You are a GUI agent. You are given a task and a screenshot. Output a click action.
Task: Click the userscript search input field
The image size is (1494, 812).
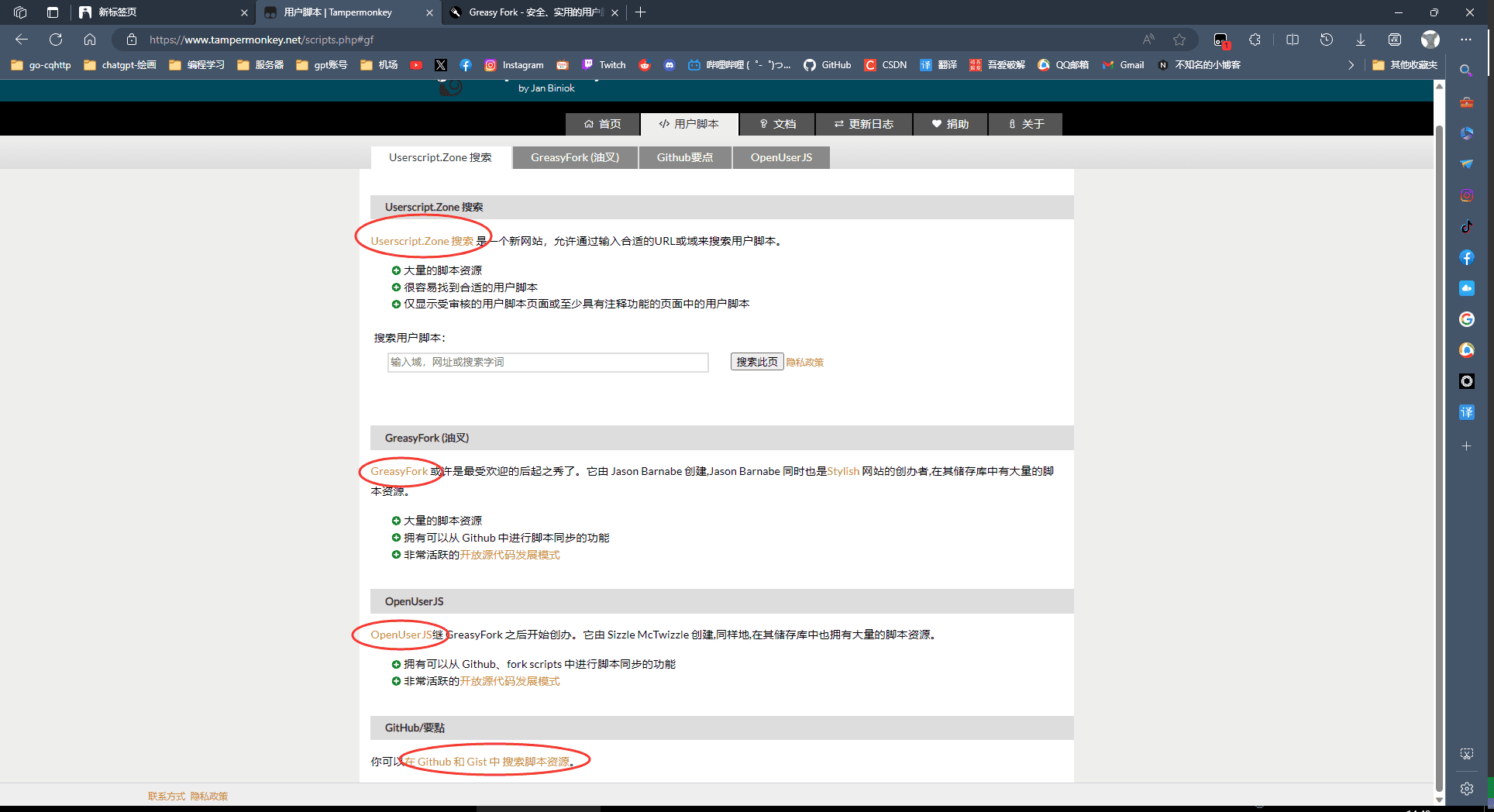[x=548, y=362]
